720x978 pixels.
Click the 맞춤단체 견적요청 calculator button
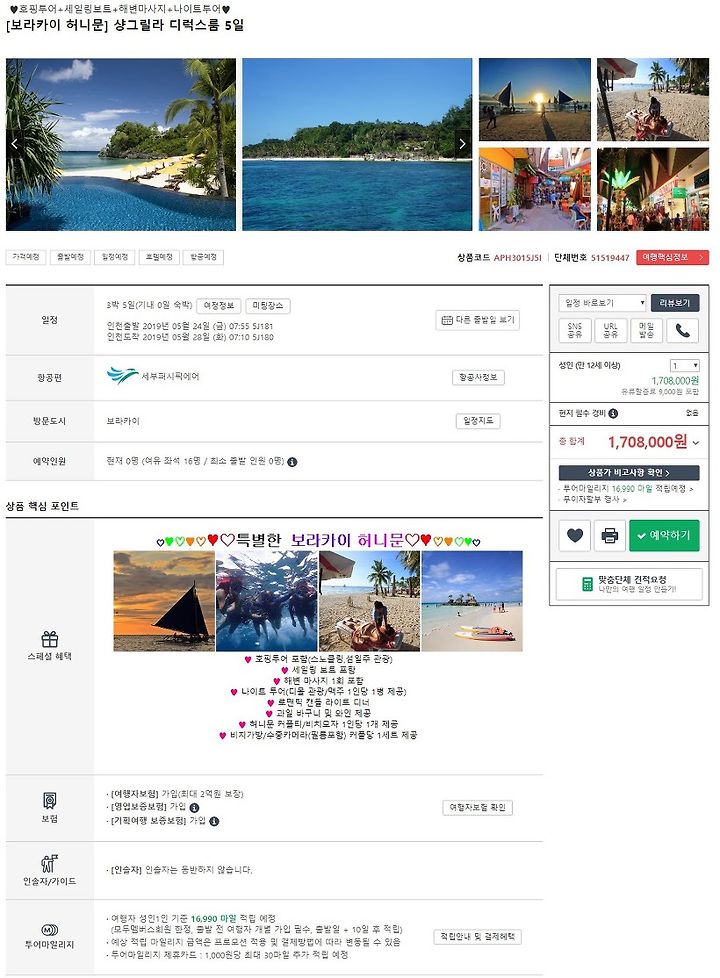click(629, 584)
